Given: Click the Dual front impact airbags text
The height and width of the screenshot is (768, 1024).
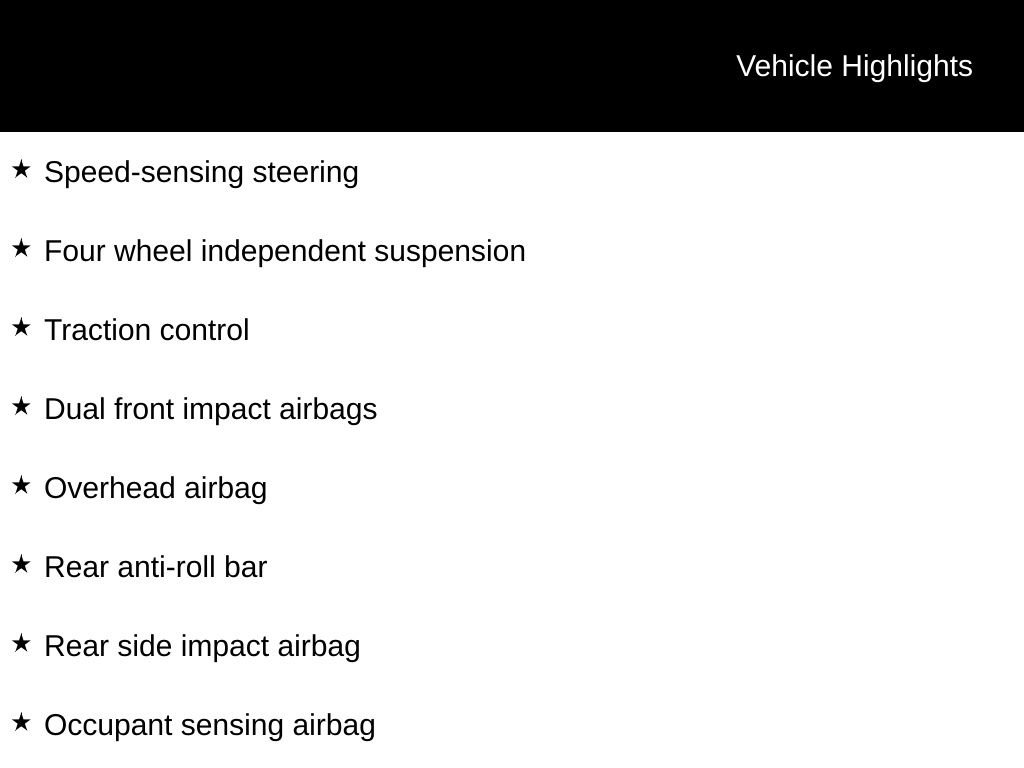Looking at the screenshot, I should point(211,409).
